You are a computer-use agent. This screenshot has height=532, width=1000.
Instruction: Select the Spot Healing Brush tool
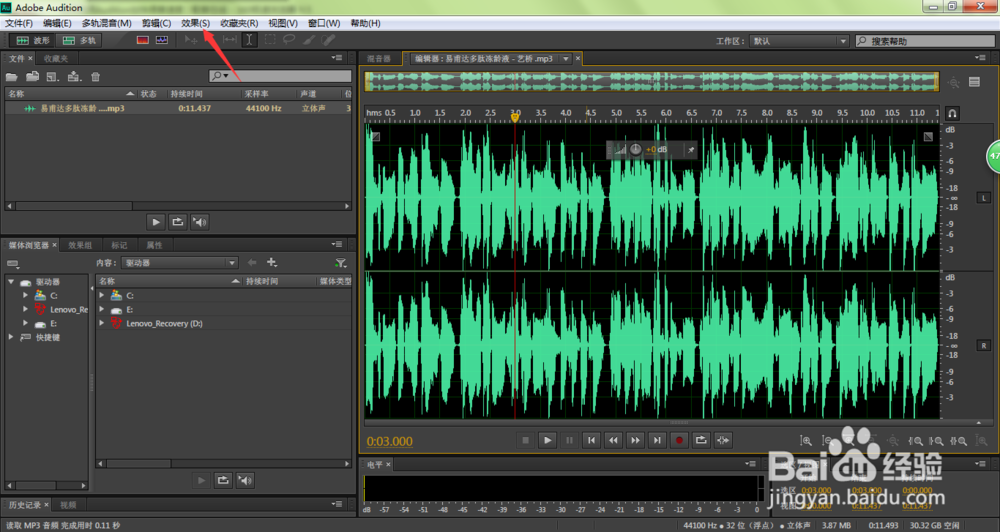click(x=328, y=40)
